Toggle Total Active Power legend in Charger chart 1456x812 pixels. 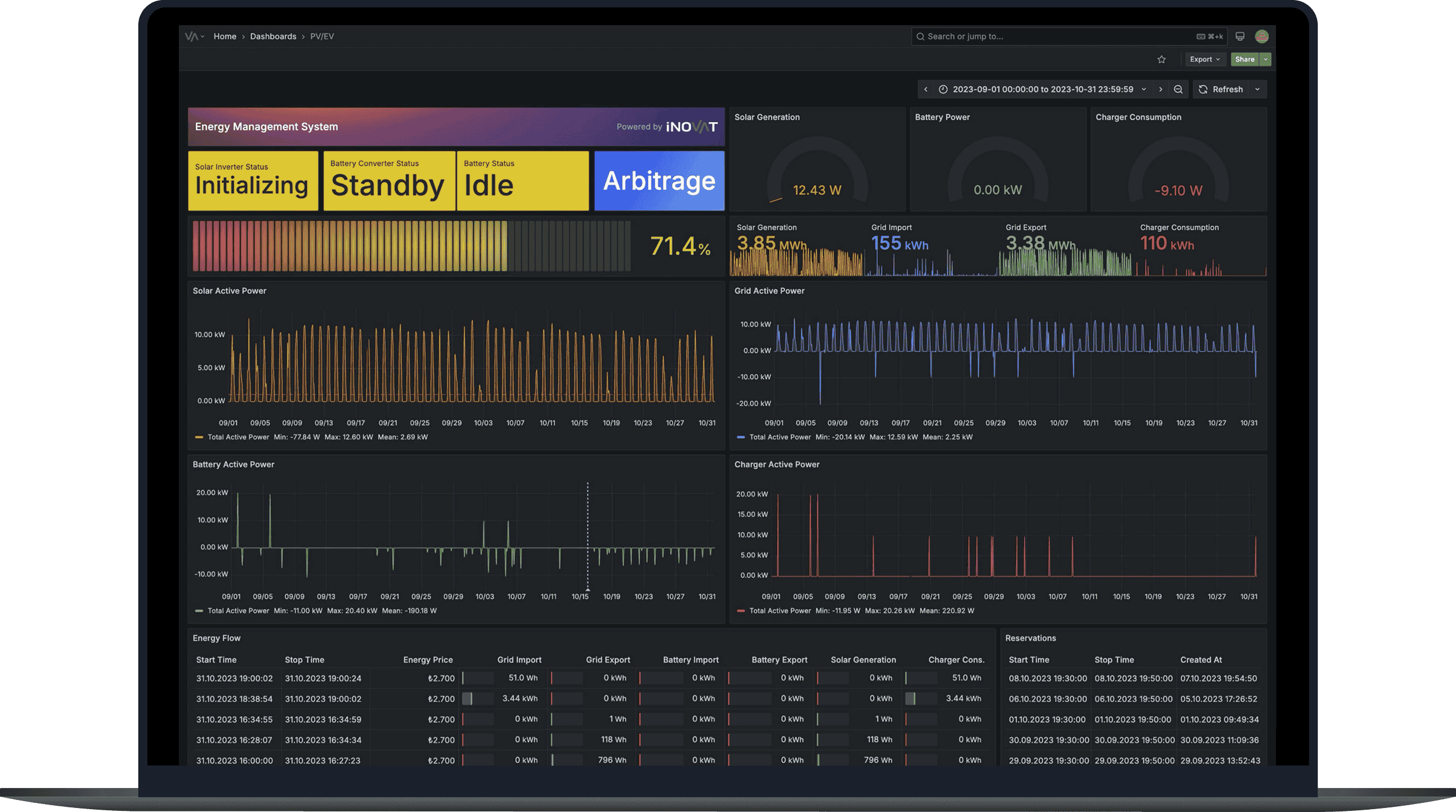pos(779,611)
